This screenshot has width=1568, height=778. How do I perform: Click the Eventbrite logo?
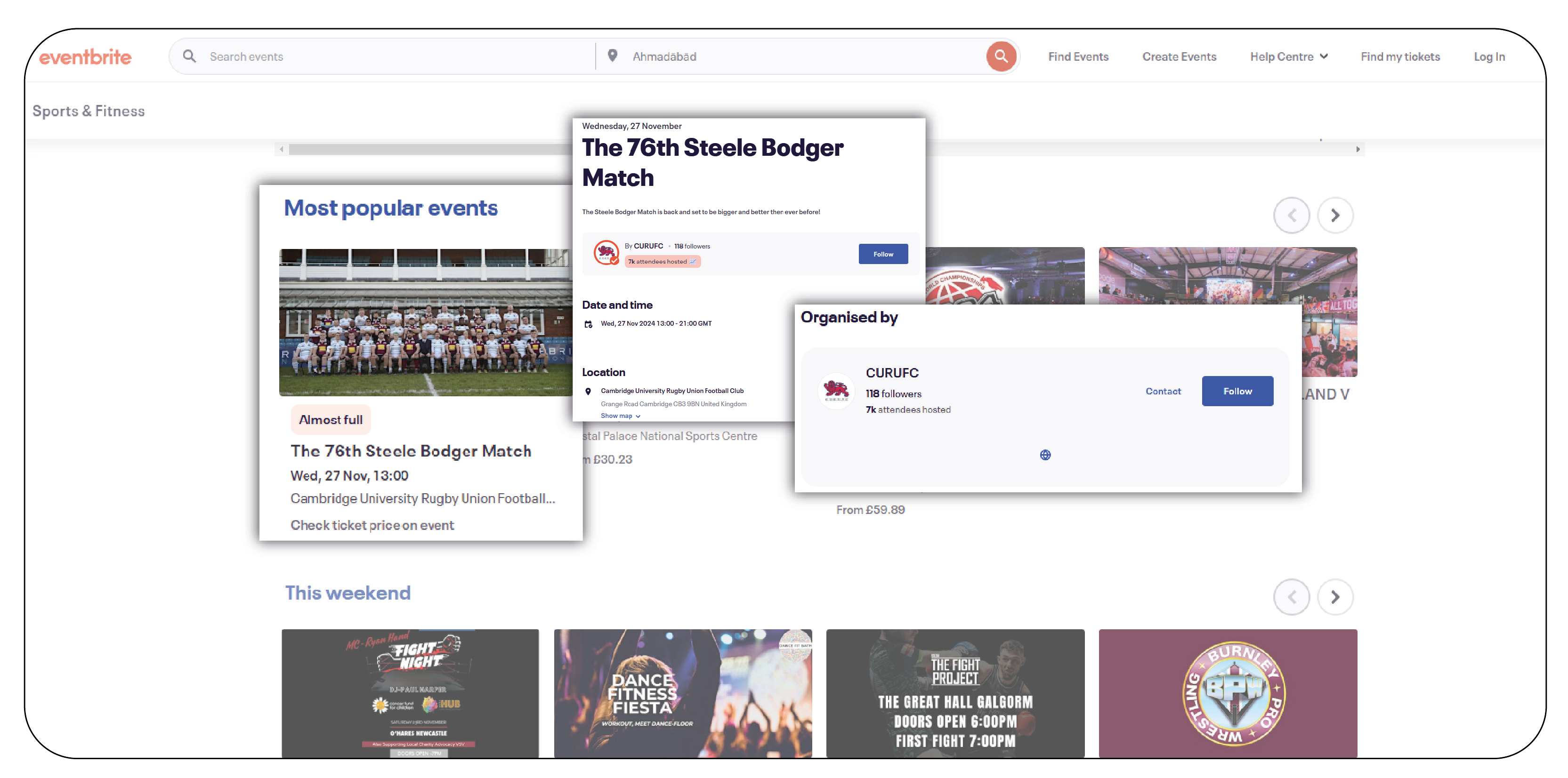click(85, 56)
